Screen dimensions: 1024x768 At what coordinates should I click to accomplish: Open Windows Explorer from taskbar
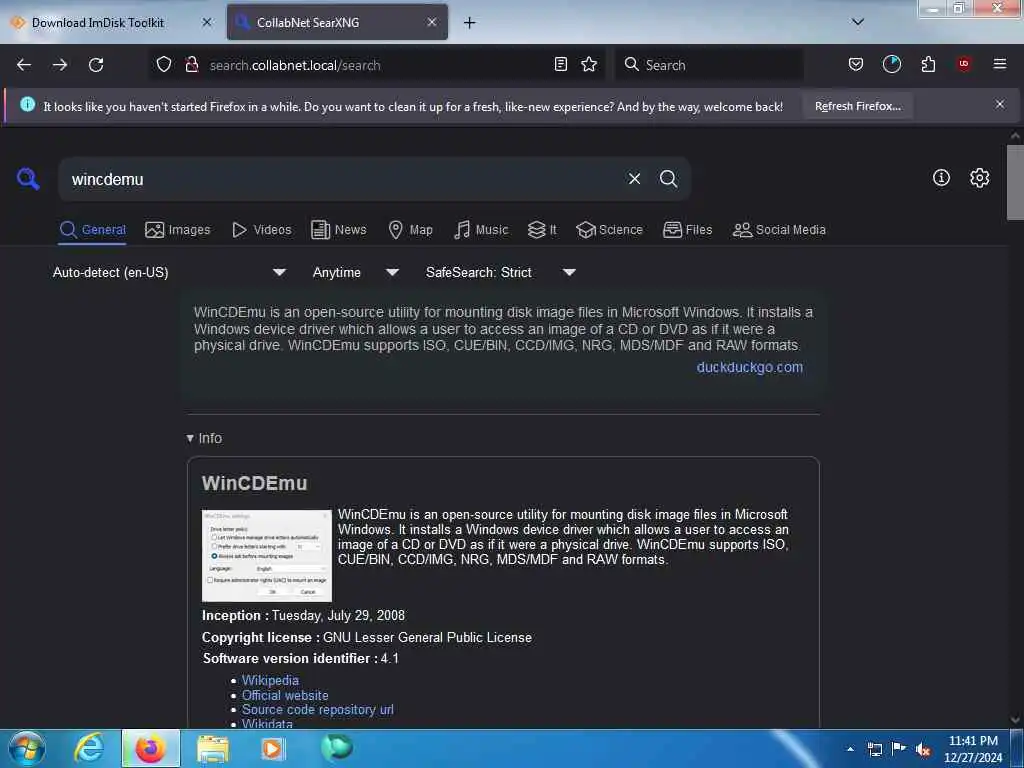[x=213, y=748]
